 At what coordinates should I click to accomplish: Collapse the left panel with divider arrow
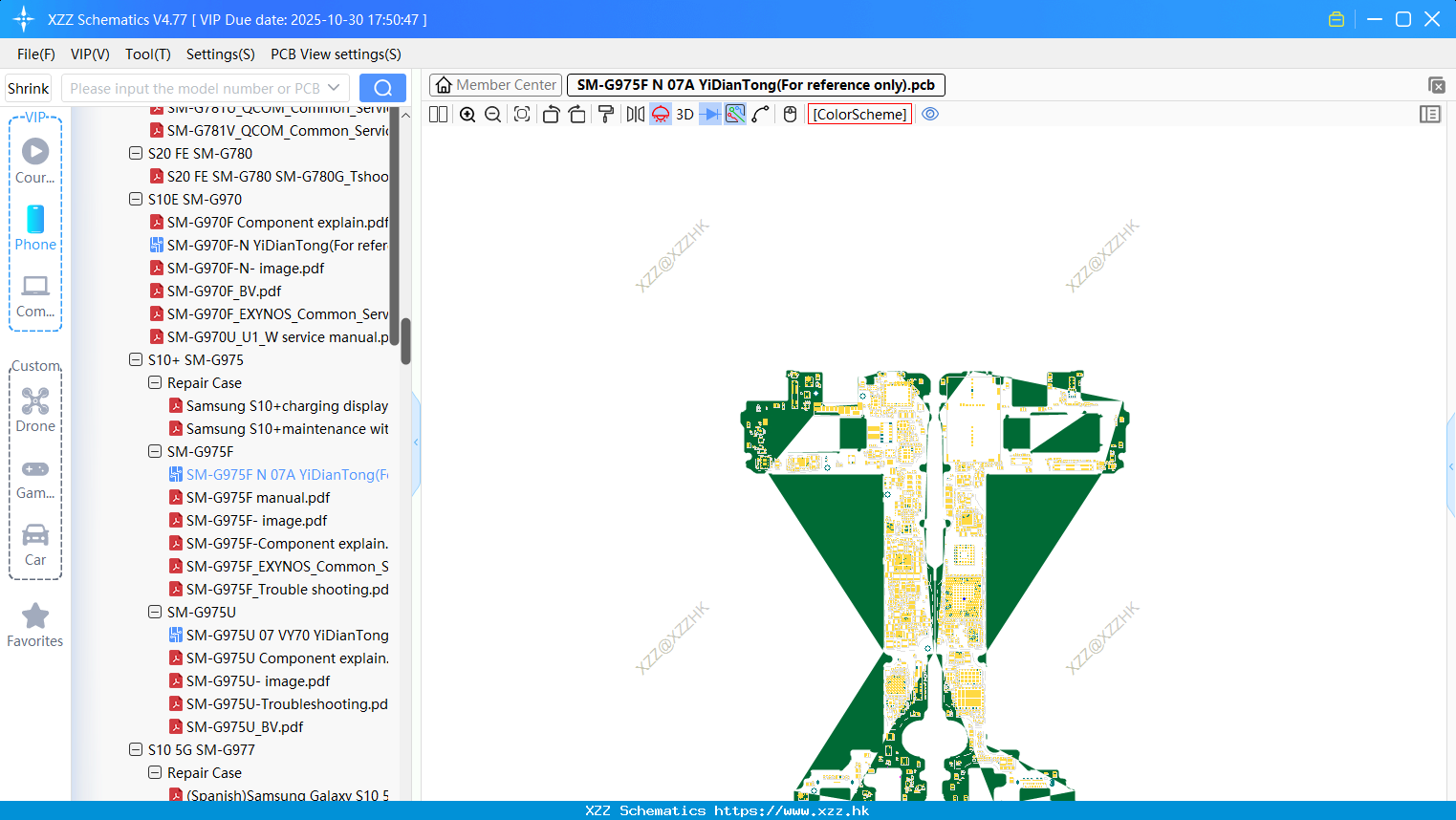click(416, 442)
